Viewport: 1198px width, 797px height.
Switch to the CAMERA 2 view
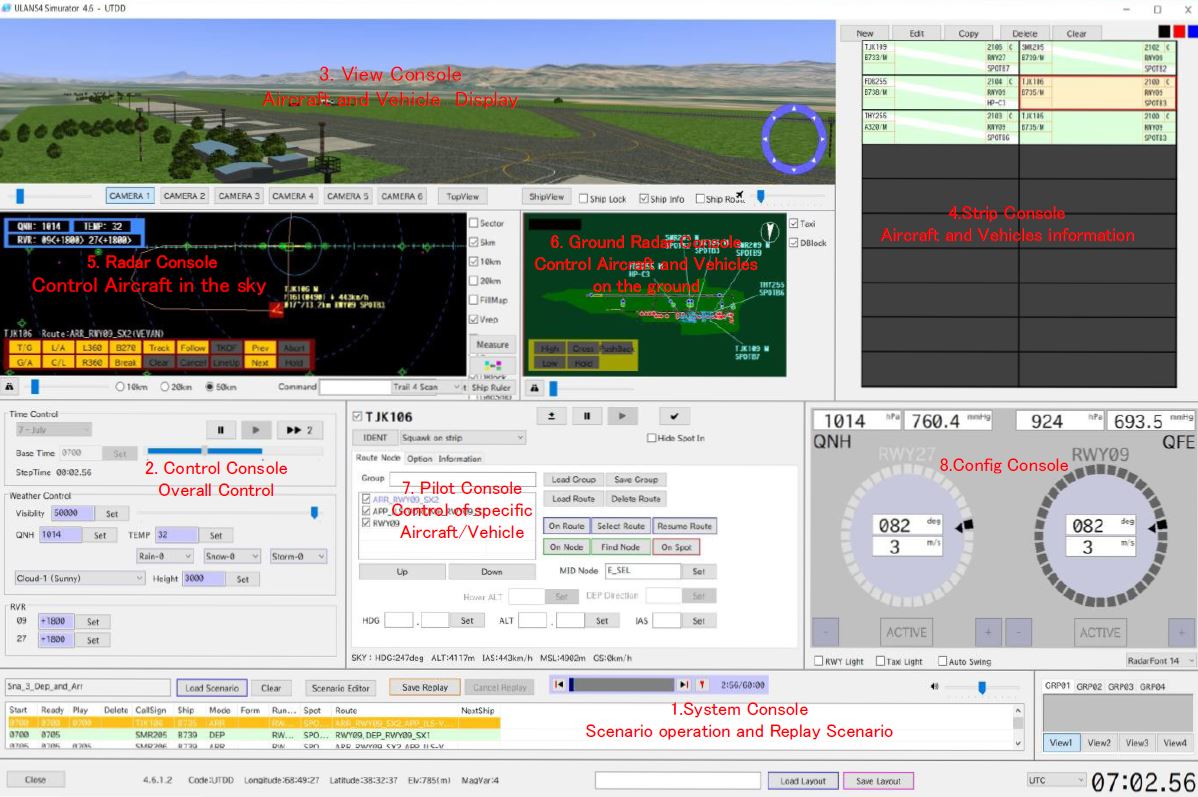(x=184, y=196)
